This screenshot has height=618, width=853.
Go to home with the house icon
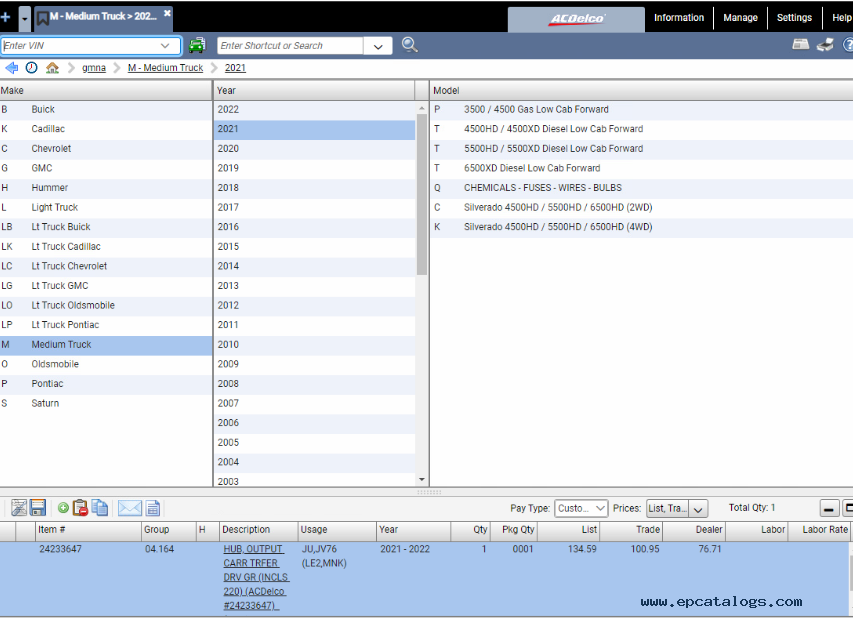pyautogui.click(x=52, y=67)
